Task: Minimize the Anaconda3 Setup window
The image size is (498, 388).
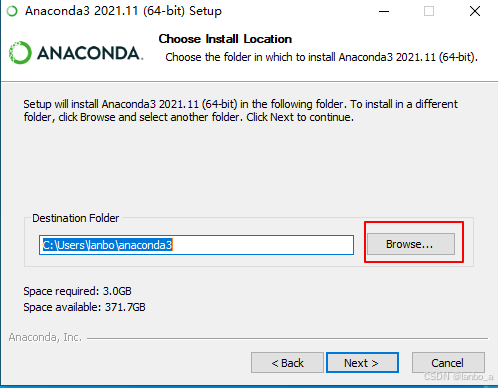Action: click(x=384, y=11)
